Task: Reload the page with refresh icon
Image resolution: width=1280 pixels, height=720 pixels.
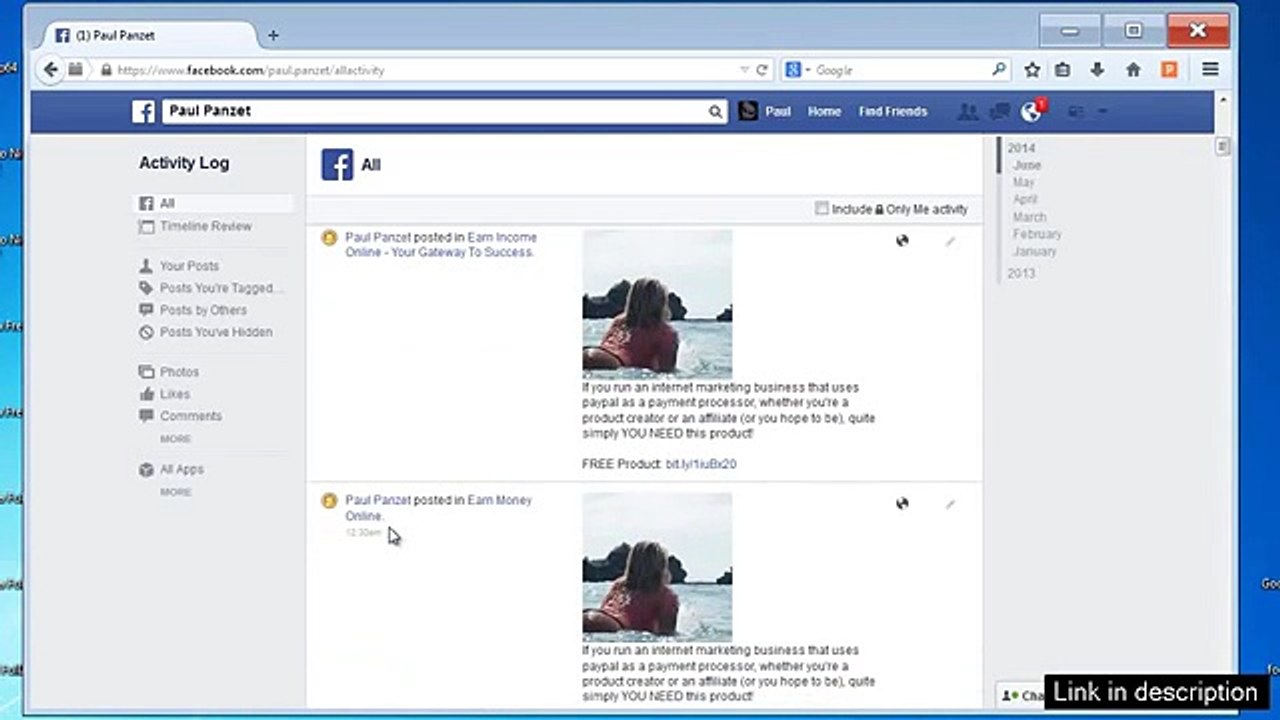Action: [762, 70]
